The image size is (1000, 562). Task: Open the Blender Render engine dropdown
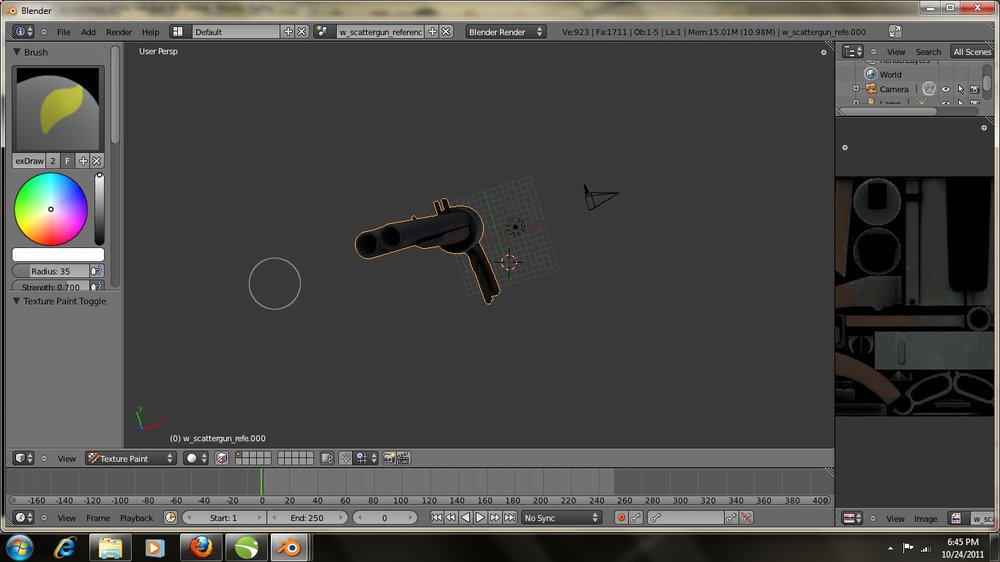pos(505,32)
